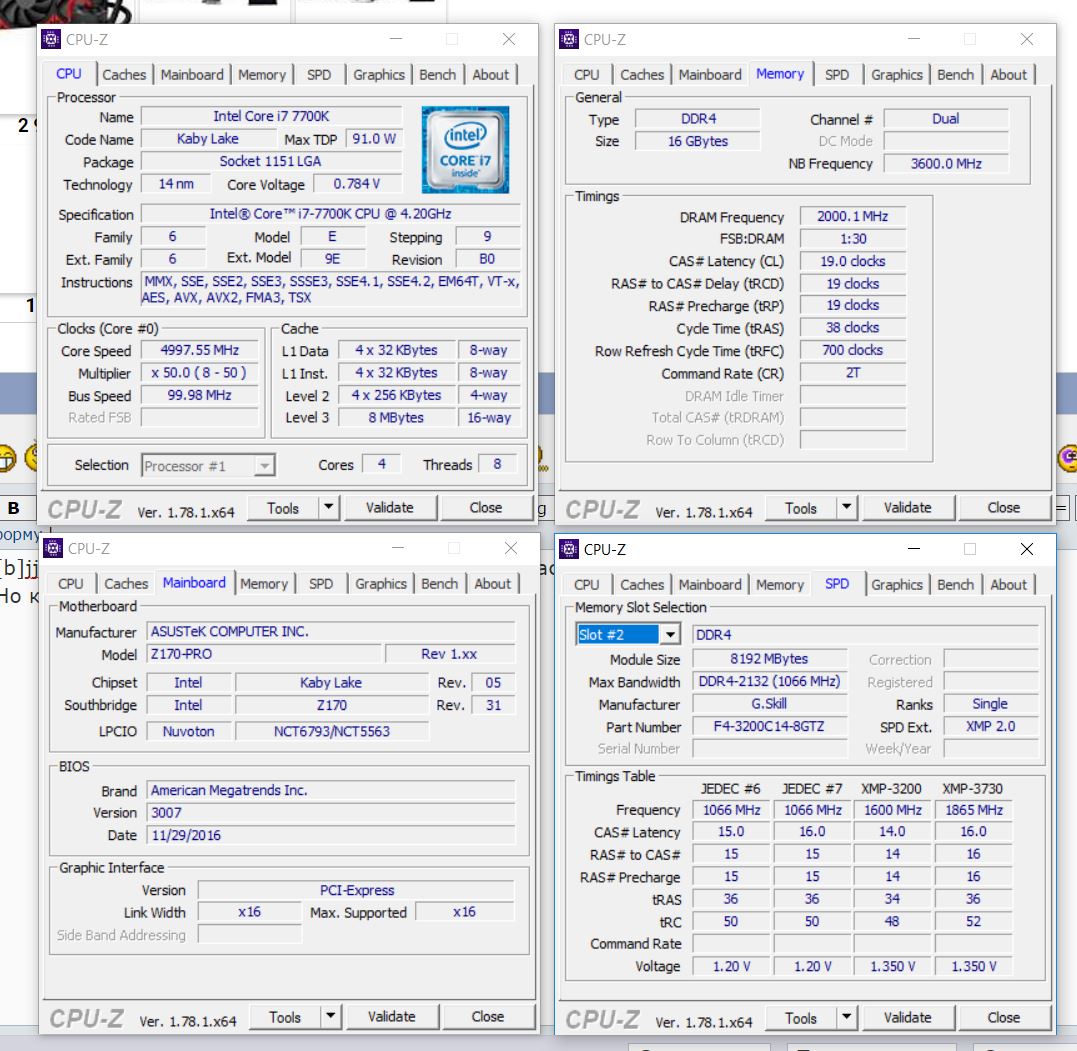Click G.Skill manufacturer field
This screenshot has width=1077, height=1051.
769,703
